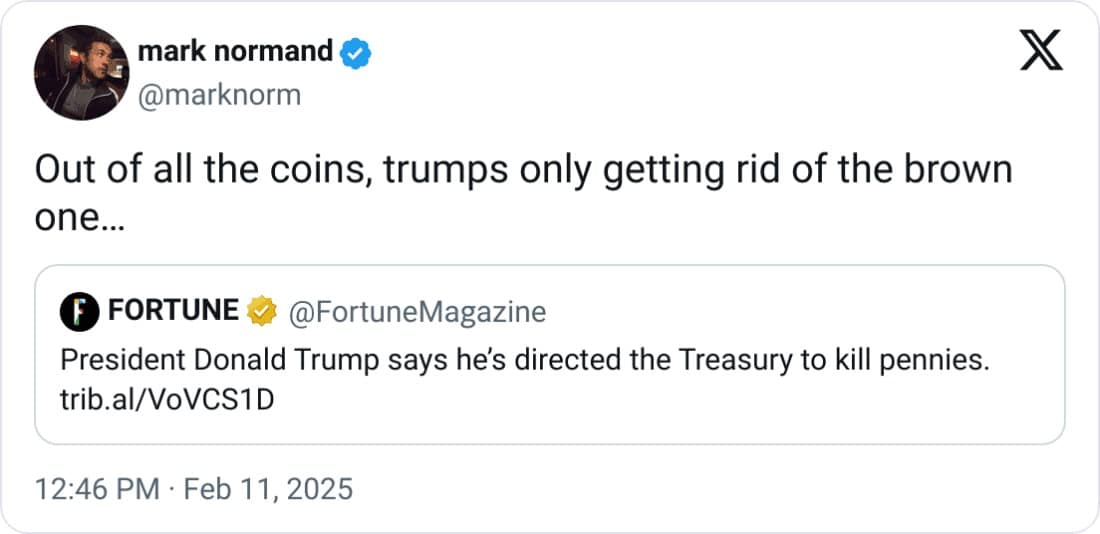Open the @FortuneMagazine handle

[416, 312]
